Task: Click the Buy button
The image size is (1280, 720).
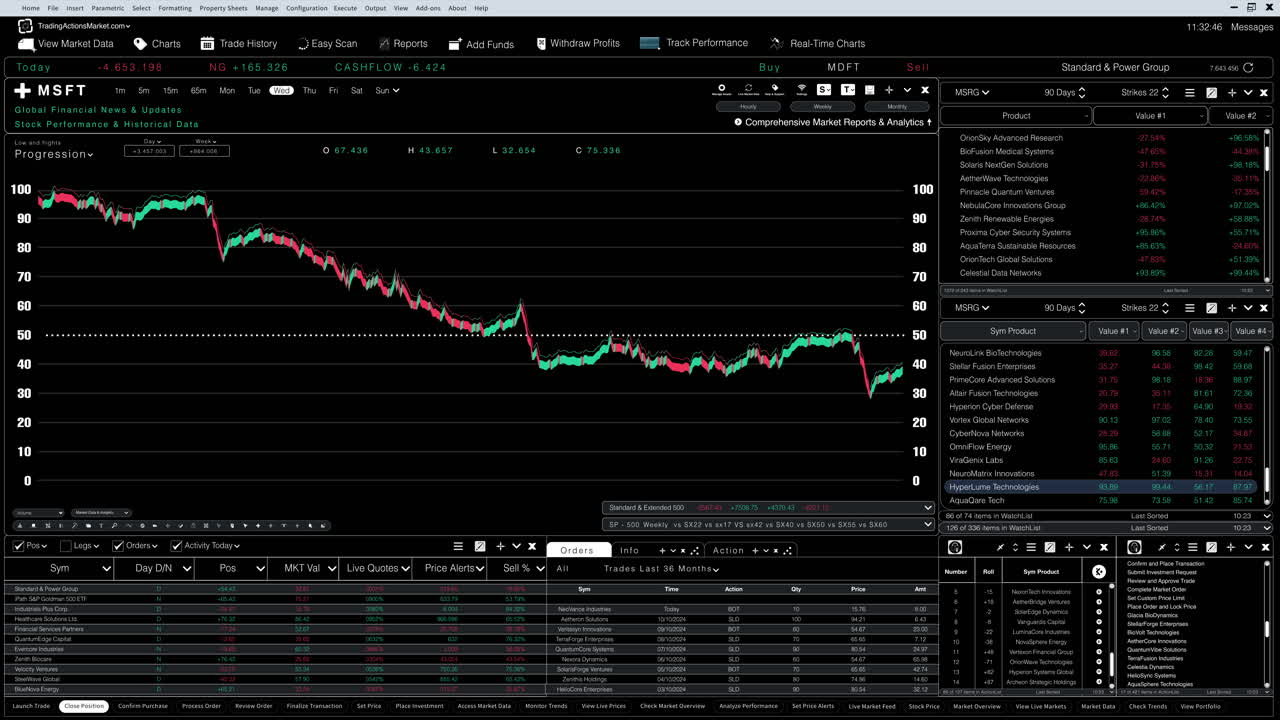Action: coord(769,67)
